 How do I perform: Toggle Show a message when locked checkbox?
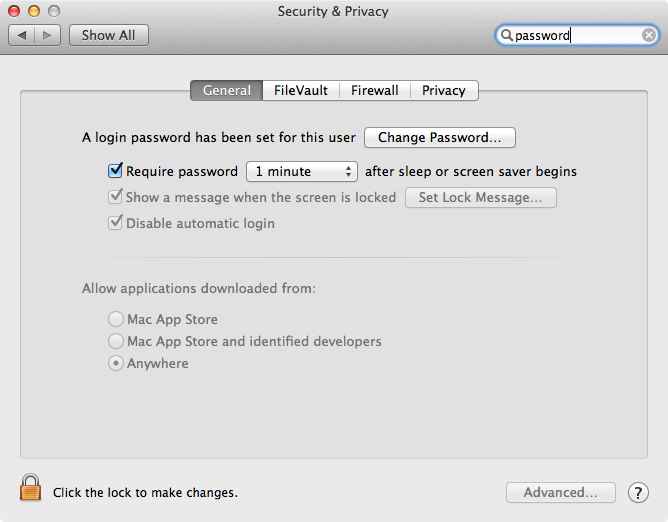coord(115,197)
